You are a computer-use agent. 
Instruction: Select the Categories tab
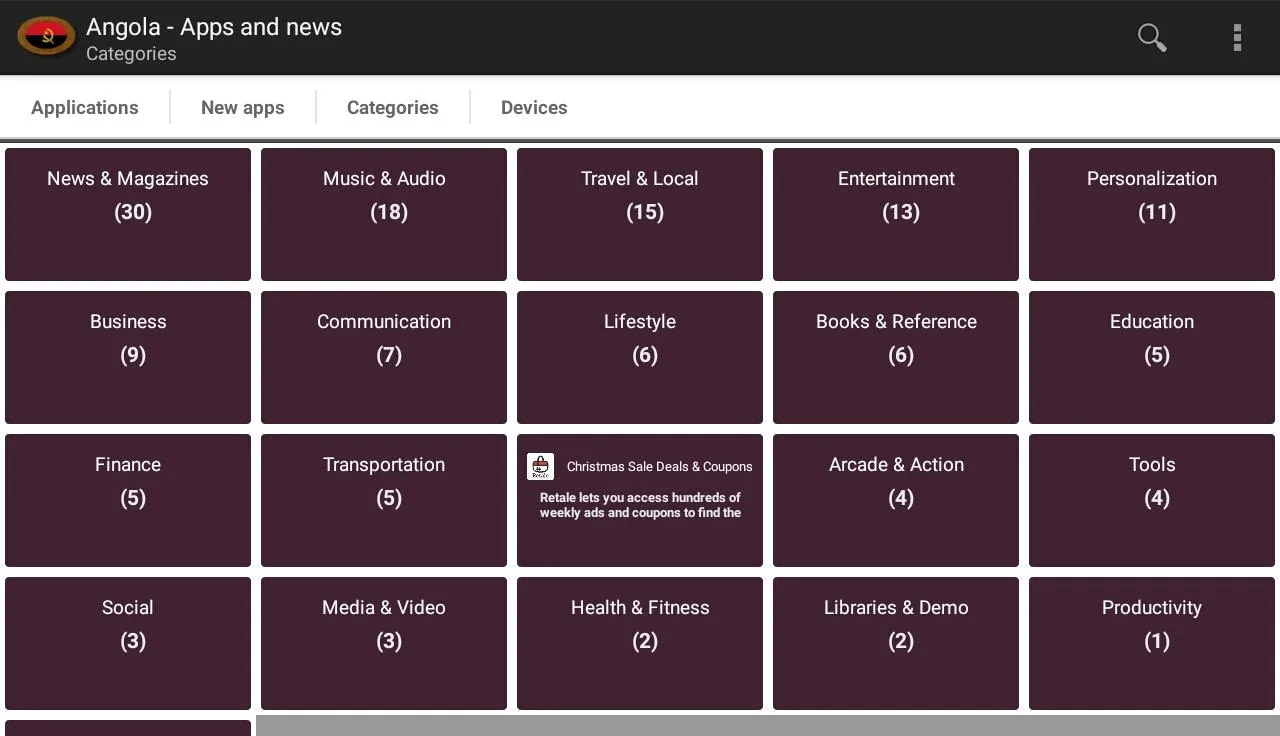(x=393, y=107)
